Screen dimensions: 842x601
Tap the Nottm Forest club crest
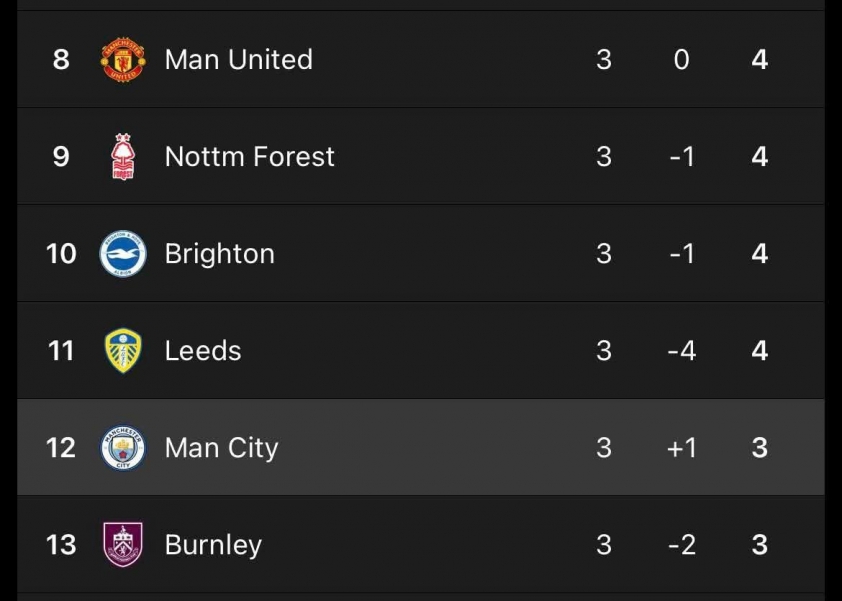click(123, 157)
